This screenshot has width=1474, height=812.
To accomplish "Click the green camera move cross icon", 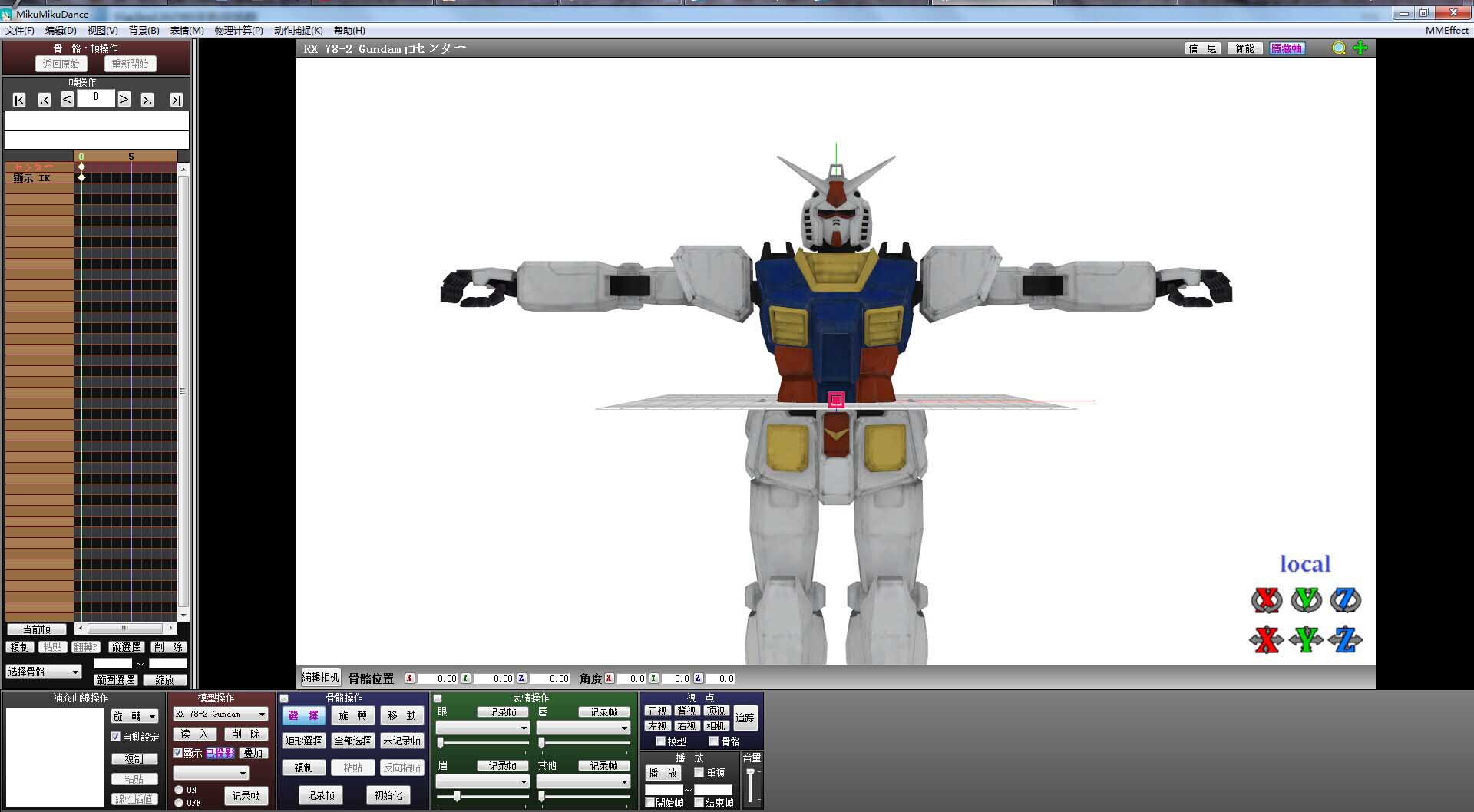I will [1360, 48].
